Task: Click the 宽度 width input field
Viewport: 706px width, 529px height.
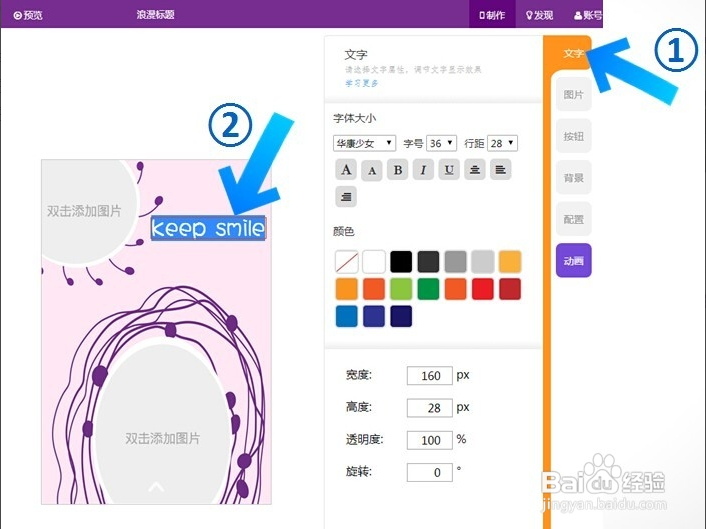Action: click(x=430, y=375)
